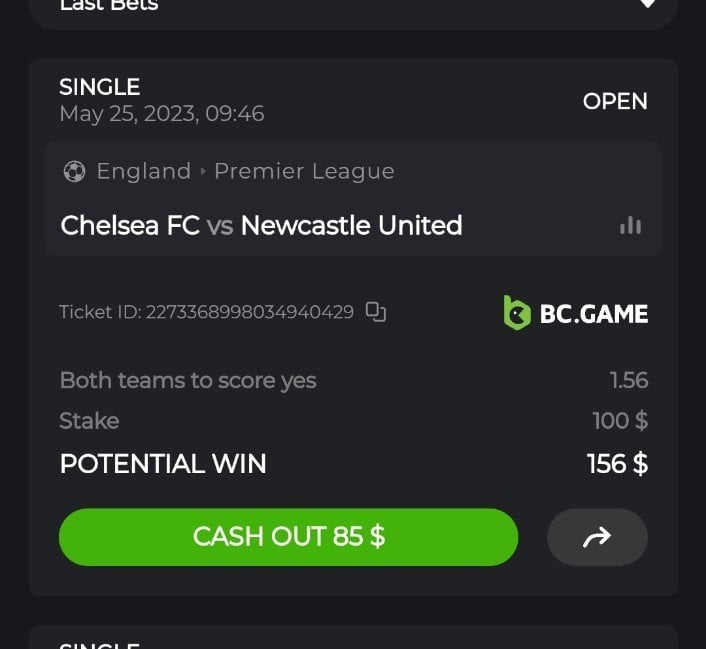Click the SINGLE bet type heading
Image resolution: width=706 pixels, height=649 pixels.
[x=99, y=87]
